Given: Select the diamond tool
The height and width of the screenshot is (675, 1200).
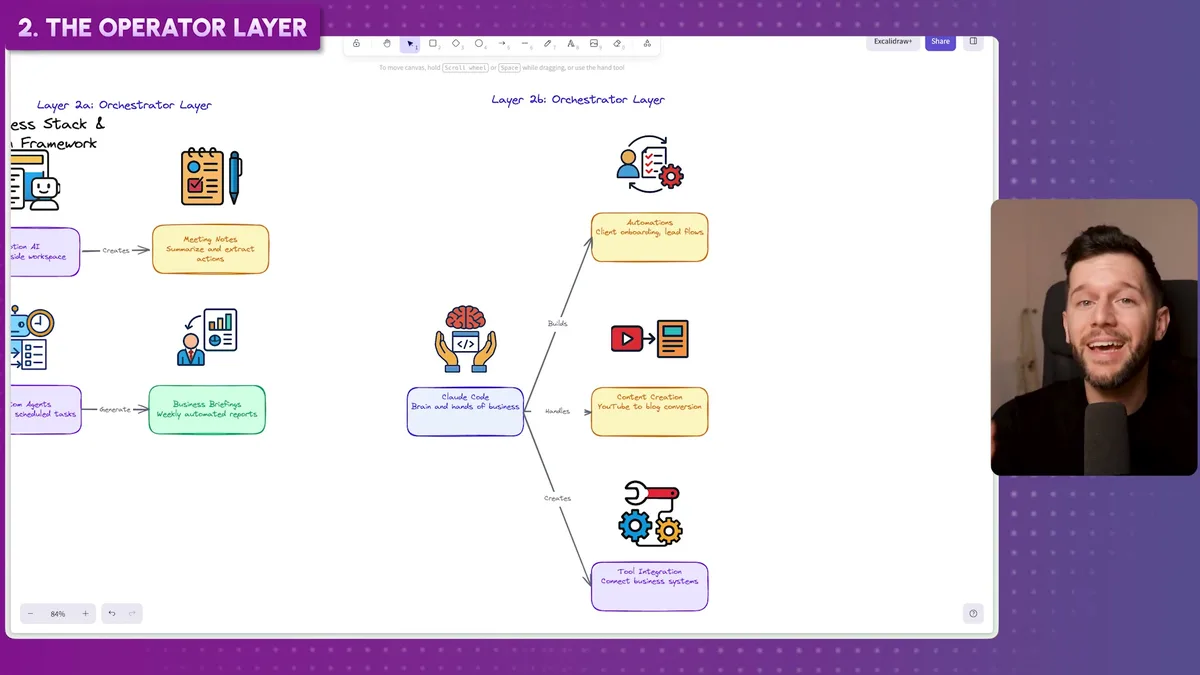Looking at the screenshot, I should 456,43.
